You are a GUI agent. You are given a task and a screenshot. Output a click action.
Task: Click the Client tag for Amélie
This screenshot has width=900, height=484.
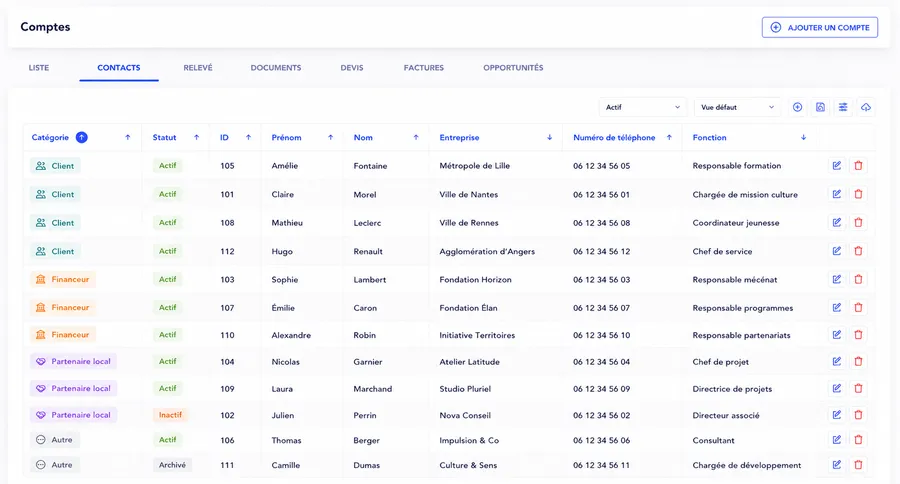point(55,166)
